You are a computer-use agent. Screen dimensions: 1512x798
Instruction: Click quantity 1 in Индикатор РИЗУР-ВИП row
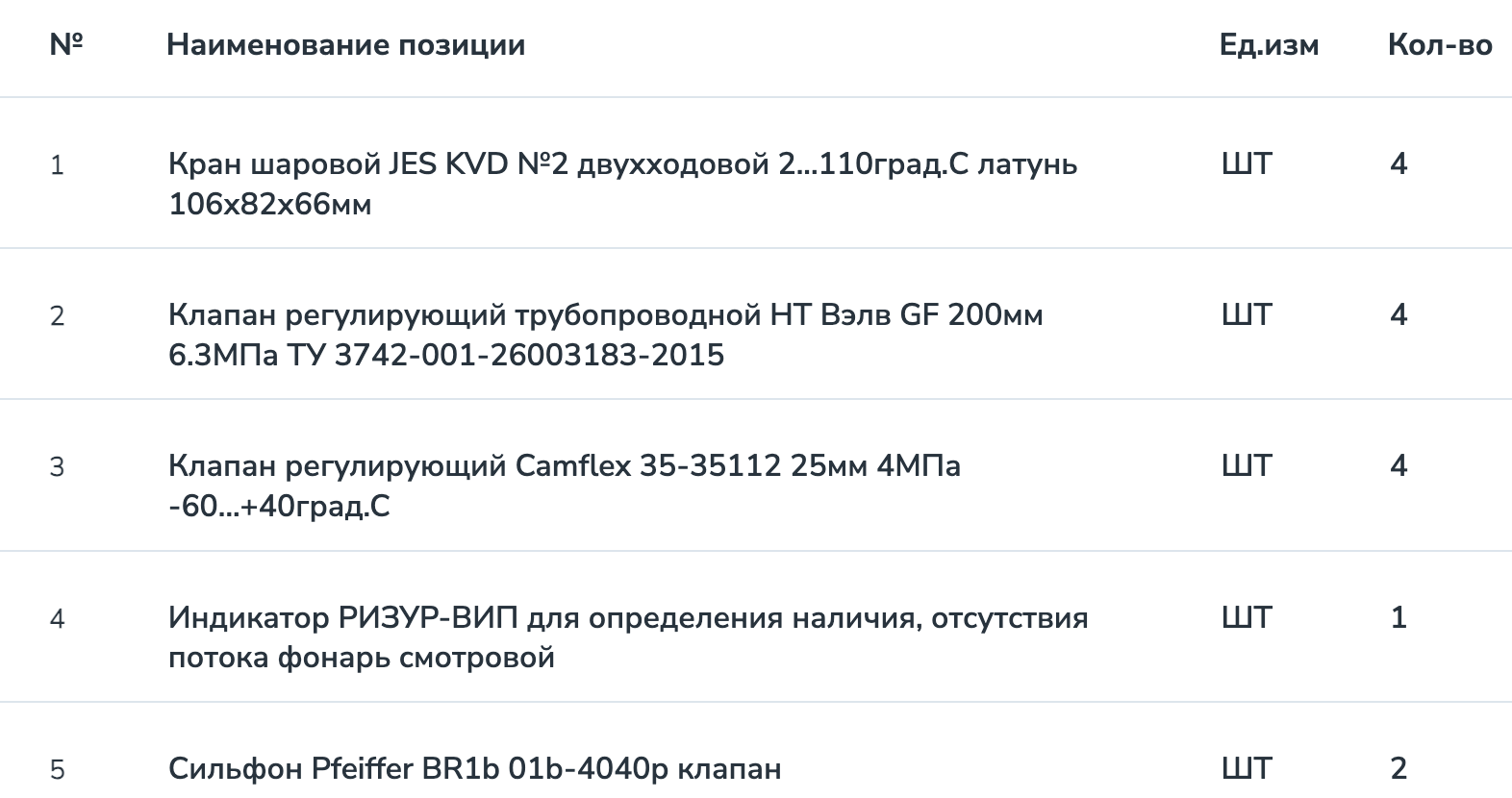(1399, 617)
